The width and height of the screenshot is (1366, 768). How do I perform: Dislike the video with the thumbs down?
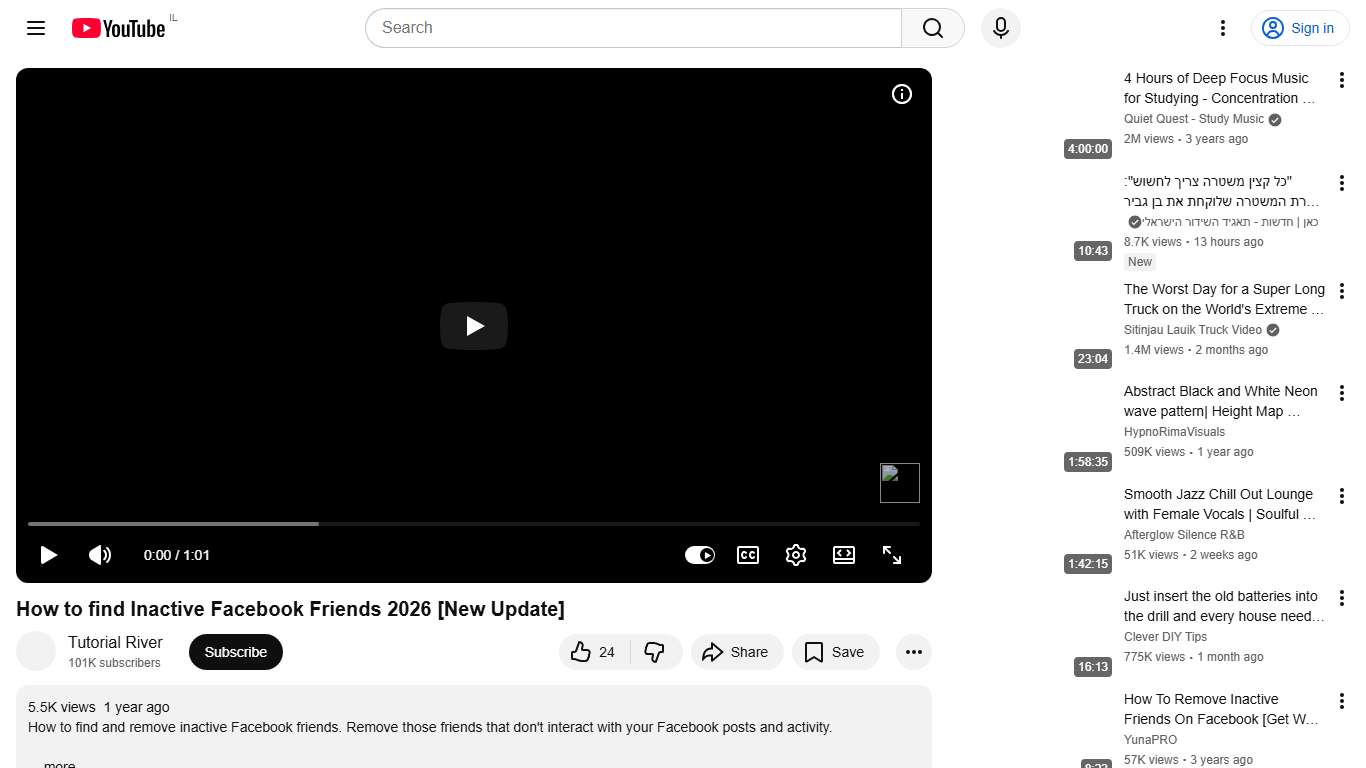click(x=655, y=652)
